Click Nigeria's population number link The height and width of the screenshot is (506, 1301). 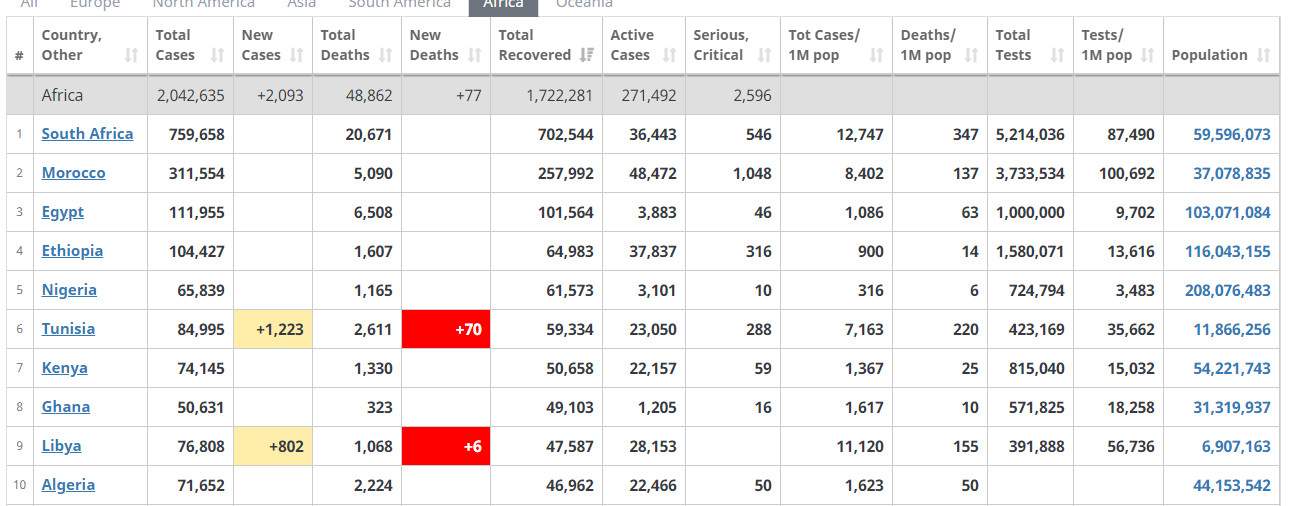pyautogui.click(x=1227, y=290)
